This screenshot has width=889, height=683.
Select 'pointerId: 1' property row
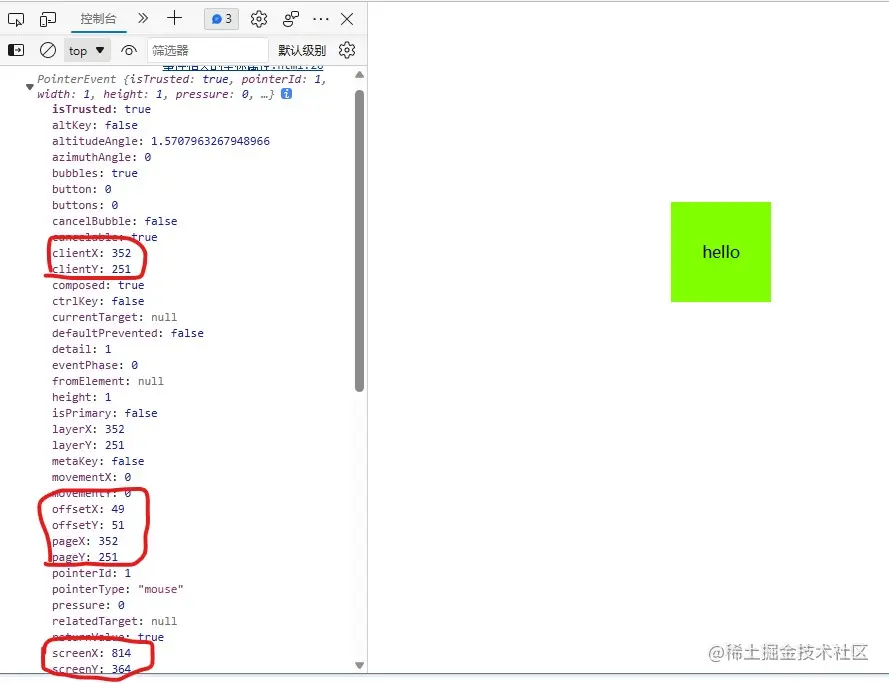tap(92, 573)
